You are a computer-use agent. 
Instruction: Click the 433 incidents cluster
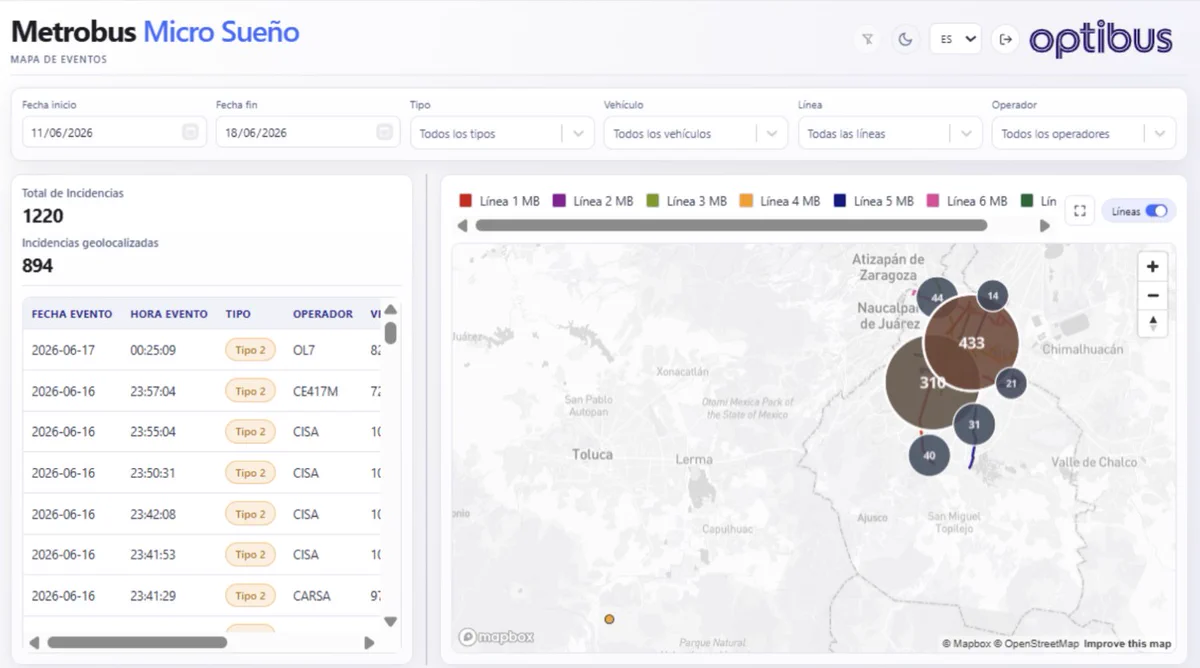click(971, 342)
